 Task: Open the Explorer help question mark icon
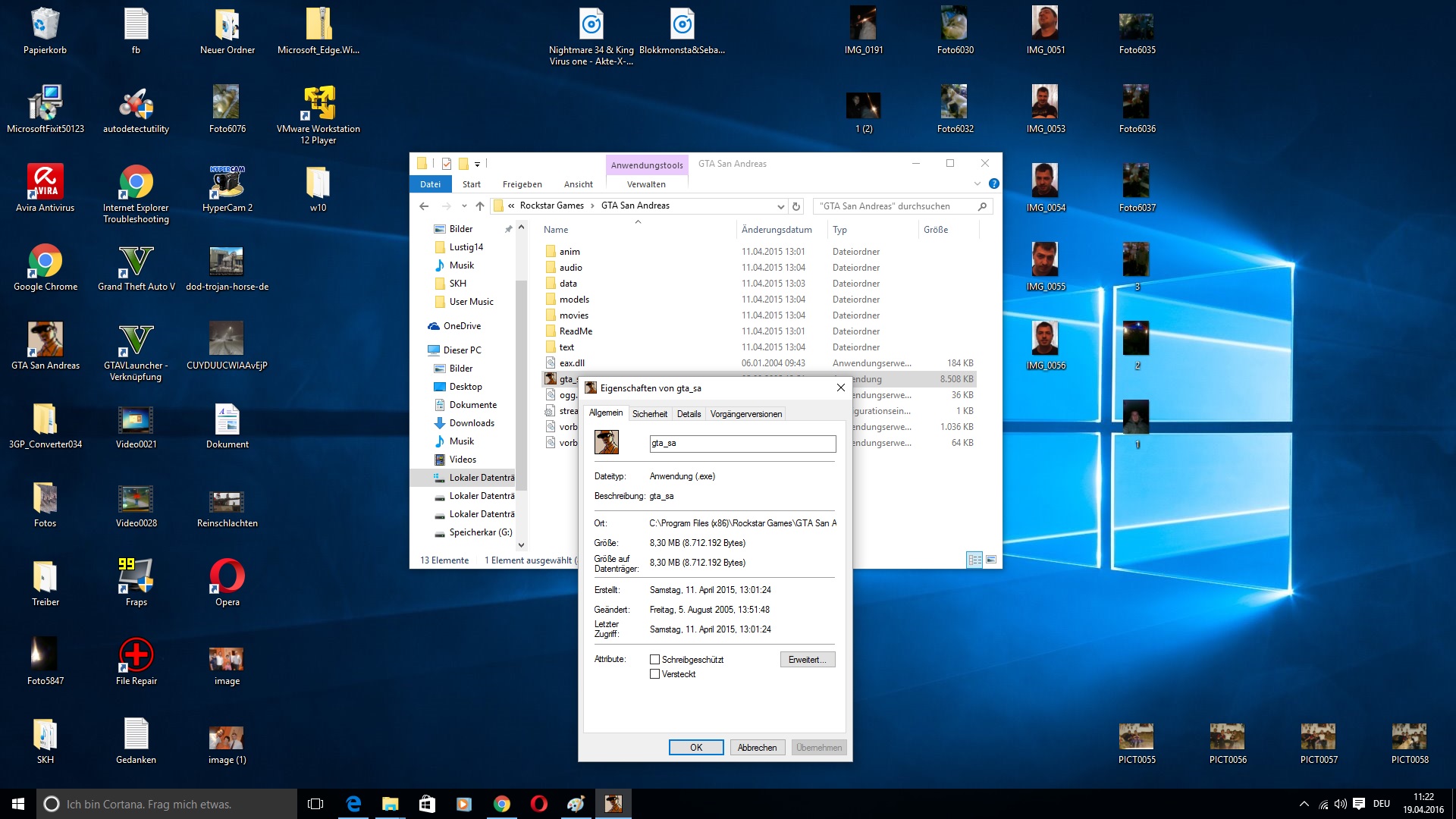[x=993, y=184]
